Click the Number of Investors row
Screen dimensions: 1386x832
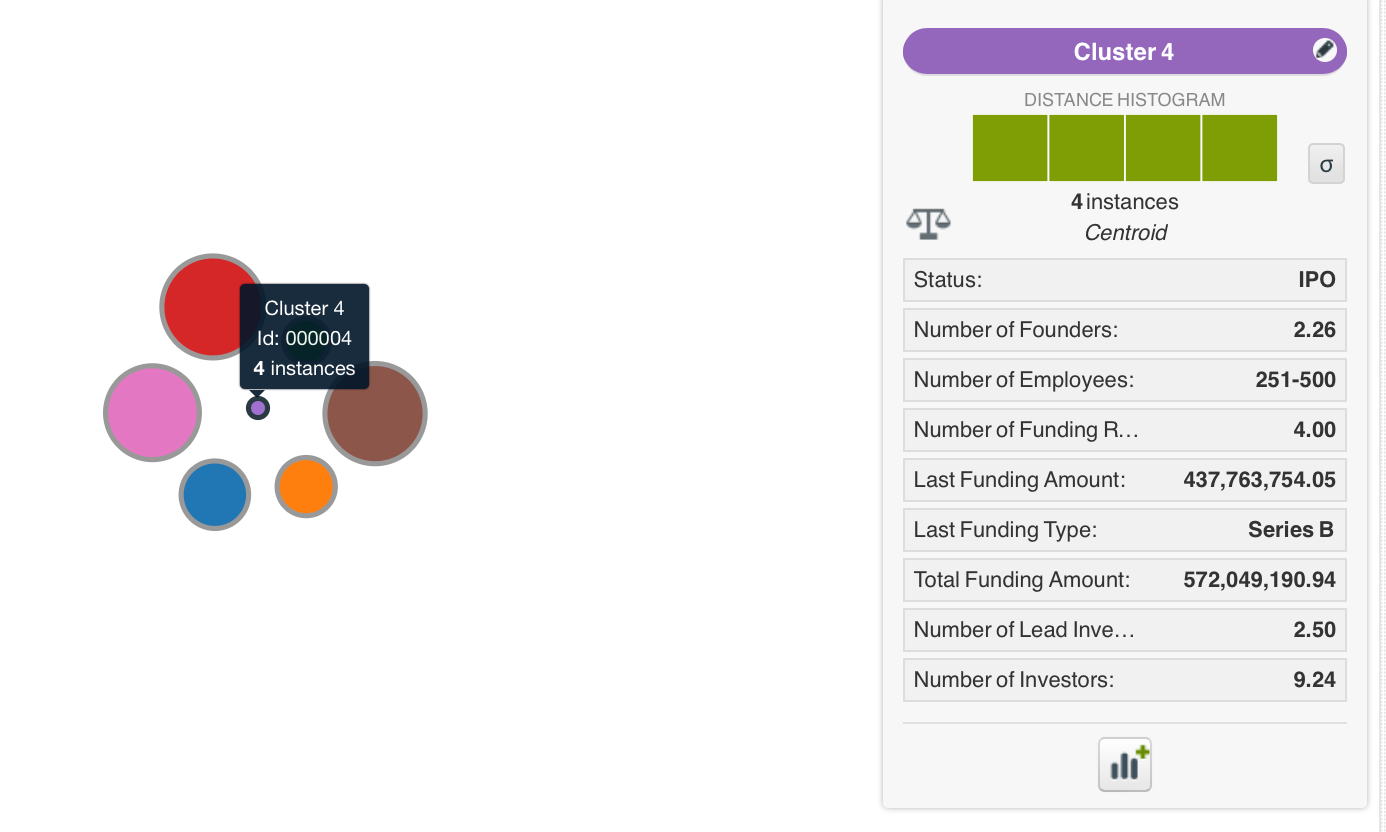[x=1124, y=680]
